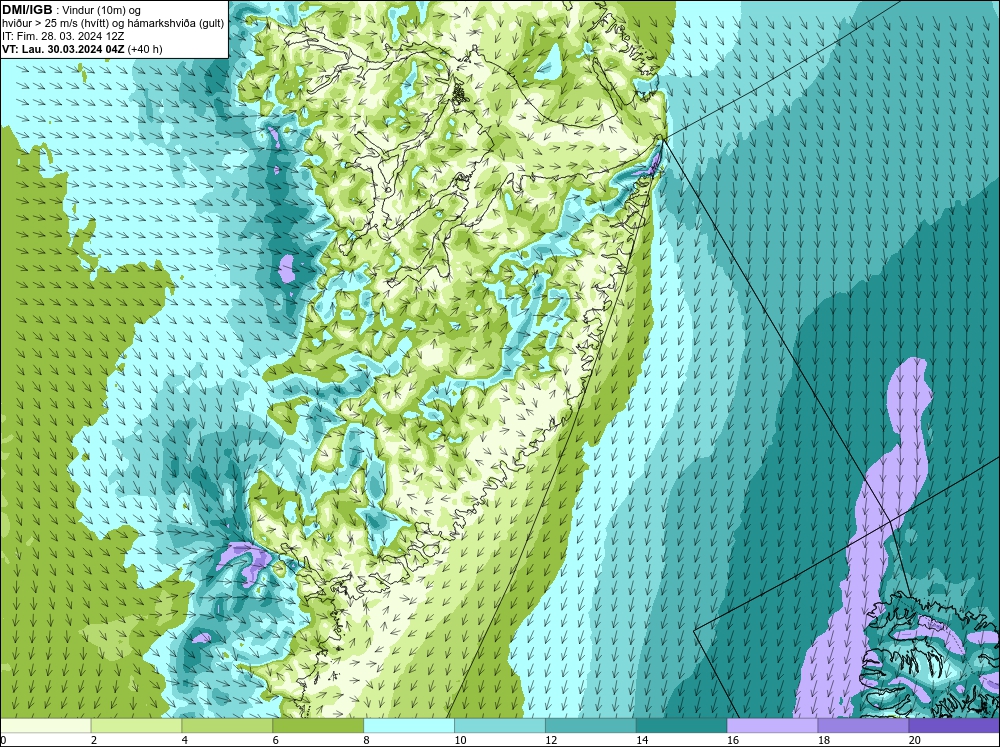Click the 4–6 m/s green legend swatch
The height and width of the screenshot is (747, 1000).
[x=227, y=725]
